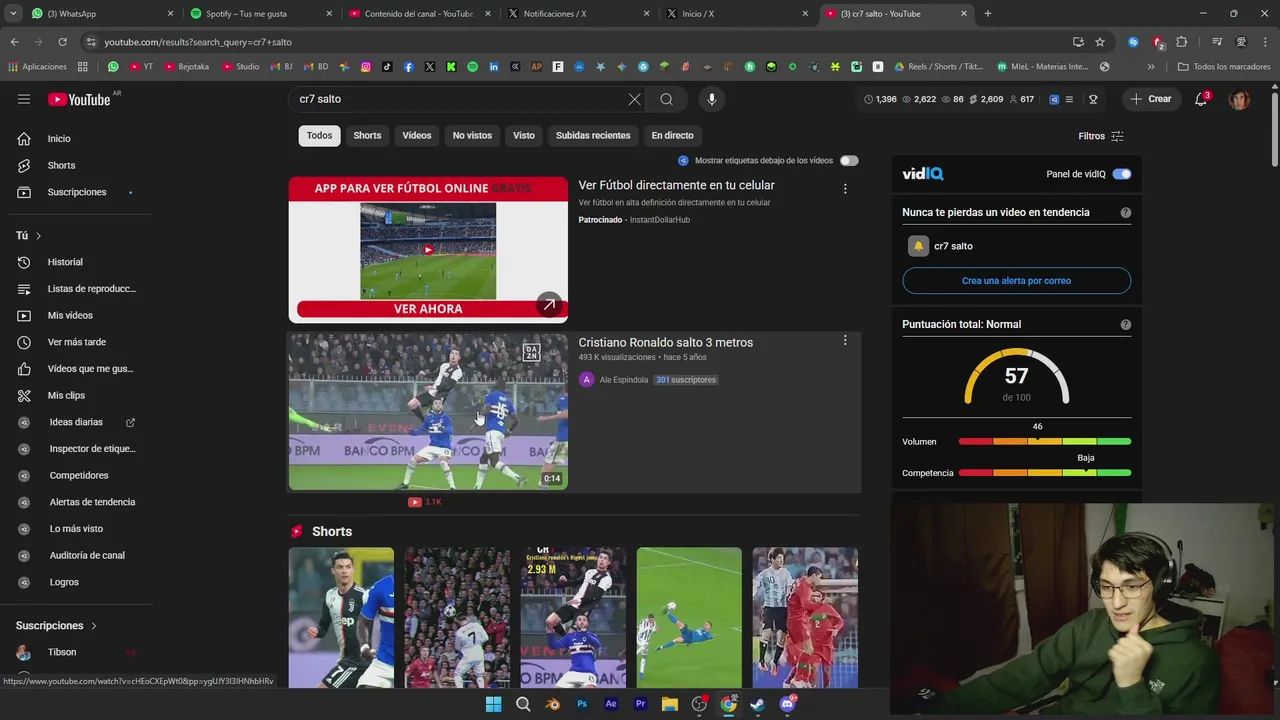The image size is (1280, 720).
Task: Open Shorts in the left sidebar
Action: pyautogui.click(x=61, y=165)
